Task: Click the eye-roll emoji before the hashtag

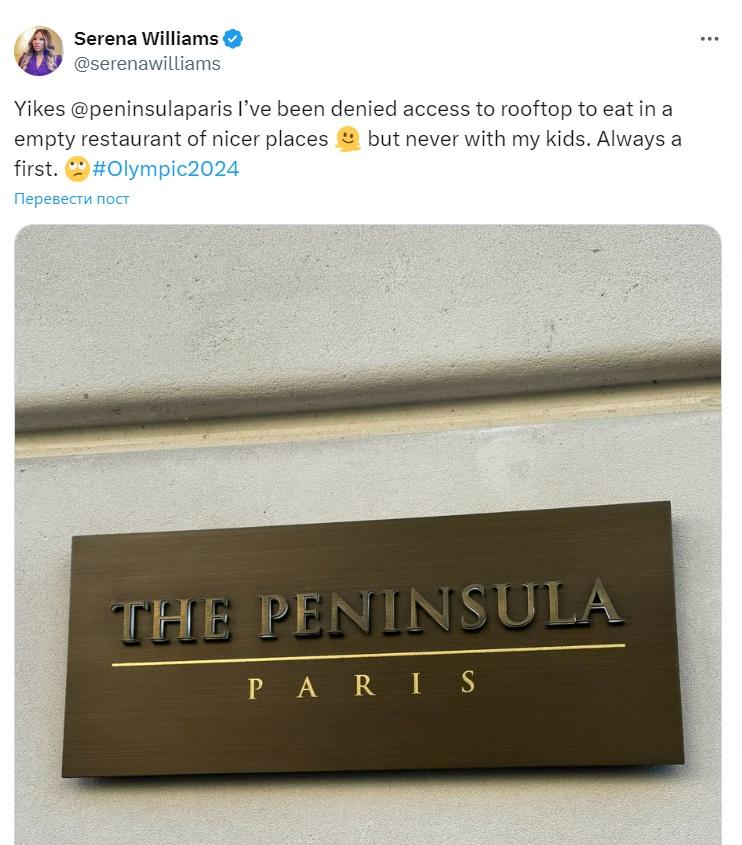Action: coord(77,169)
